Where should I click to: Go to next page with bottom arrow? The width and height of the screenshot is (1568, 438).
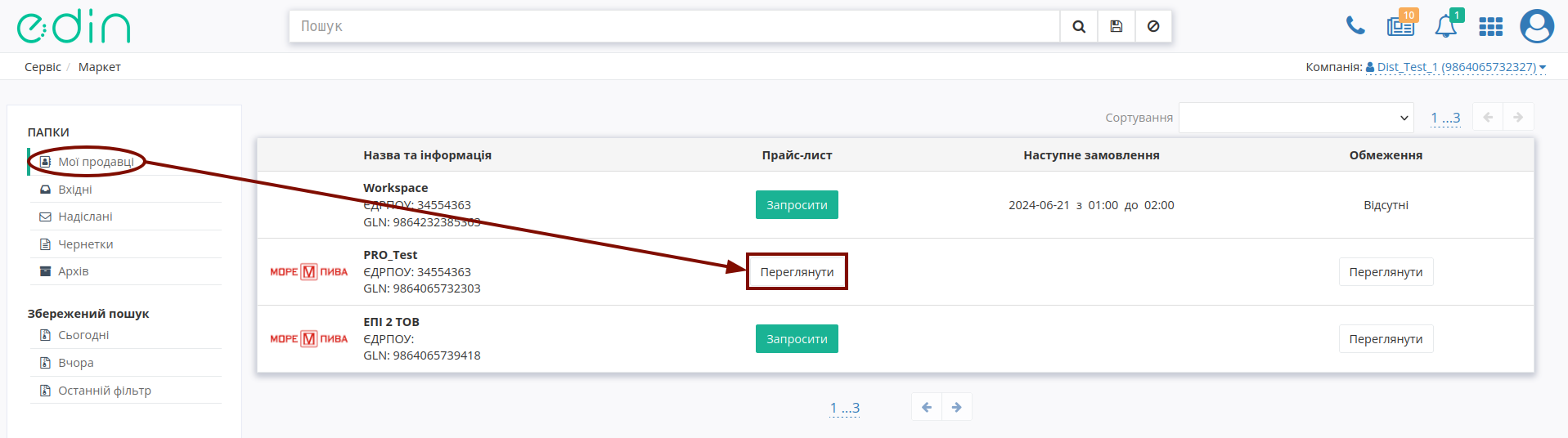click(x=957, y=407)
